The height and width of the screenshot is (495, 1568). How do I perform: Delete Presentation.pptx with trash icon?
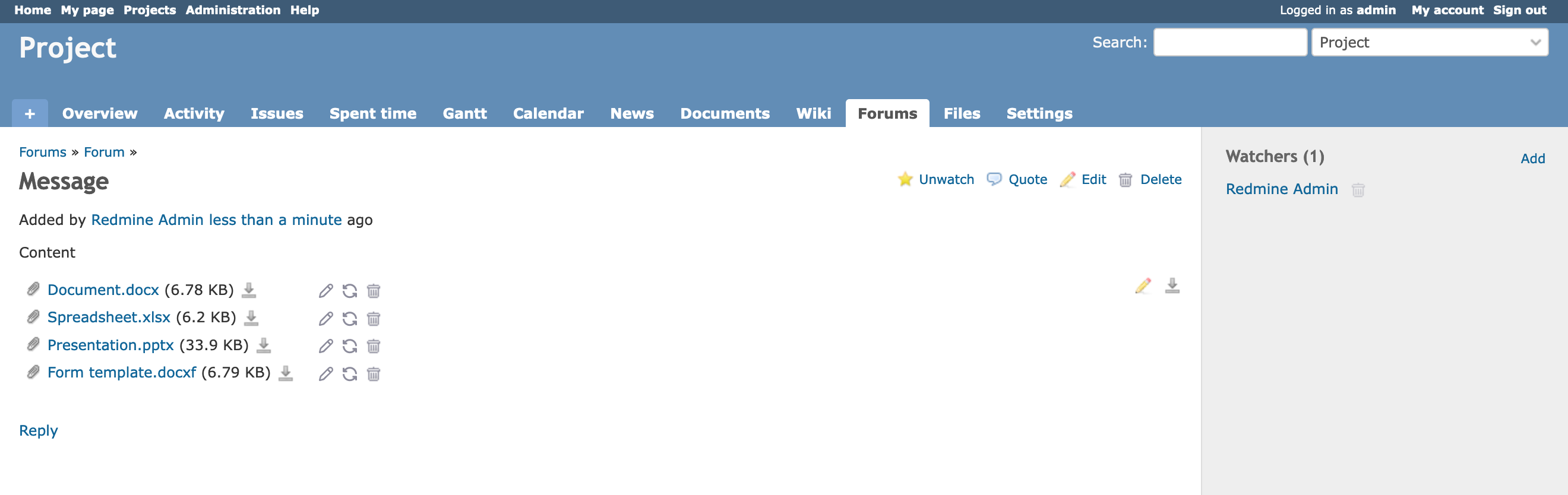[374, 346]
